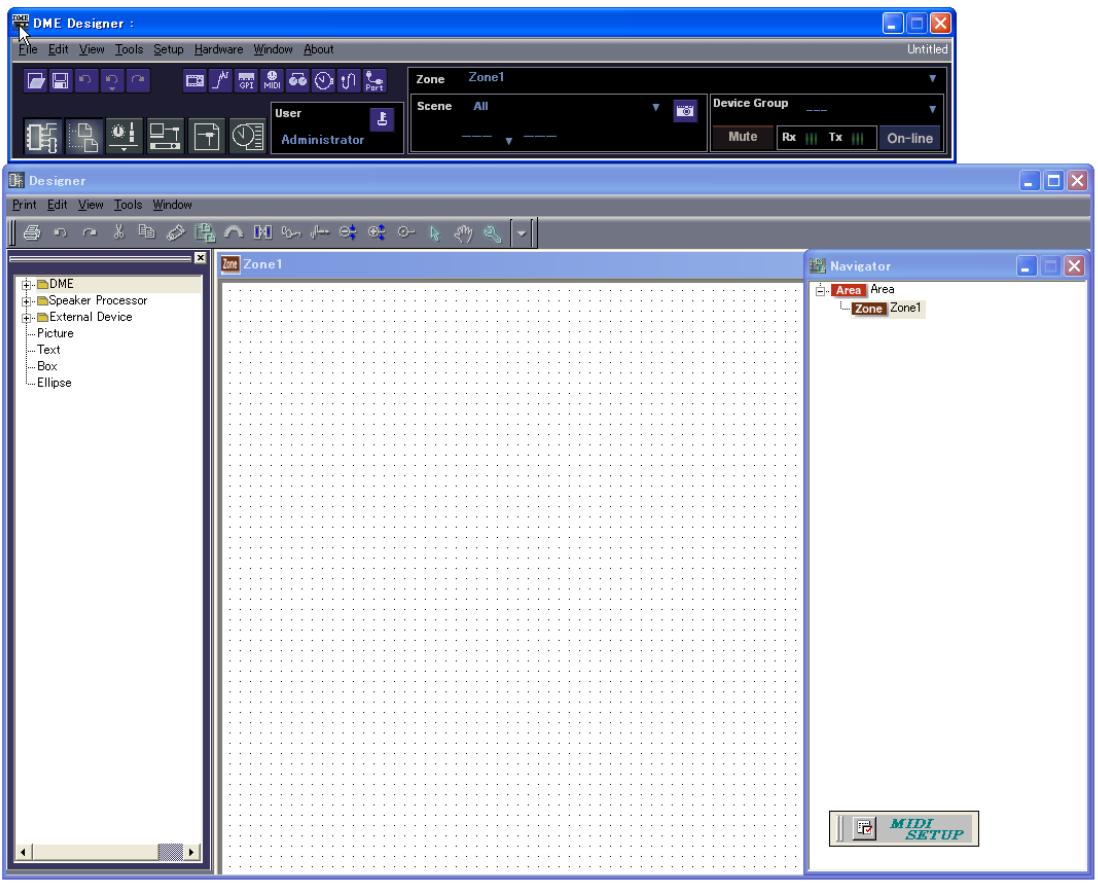1098x884 pixels.
Task: Click the GPI settings icon
Action: pyautogui.click(x=246, y=81)
